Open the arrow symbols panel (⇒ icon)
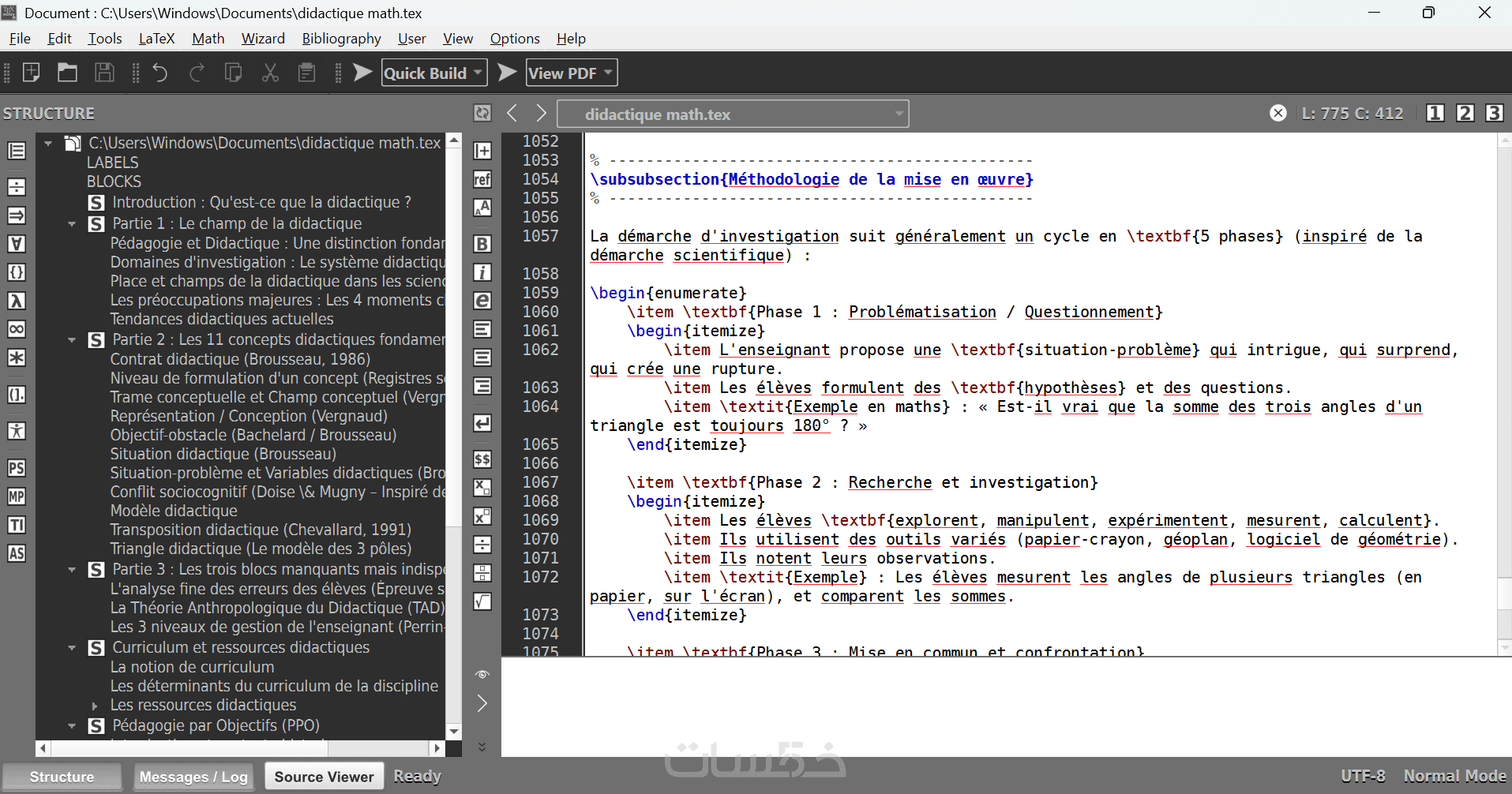Viewport: 1512px width, 794px height. [17, 215]
